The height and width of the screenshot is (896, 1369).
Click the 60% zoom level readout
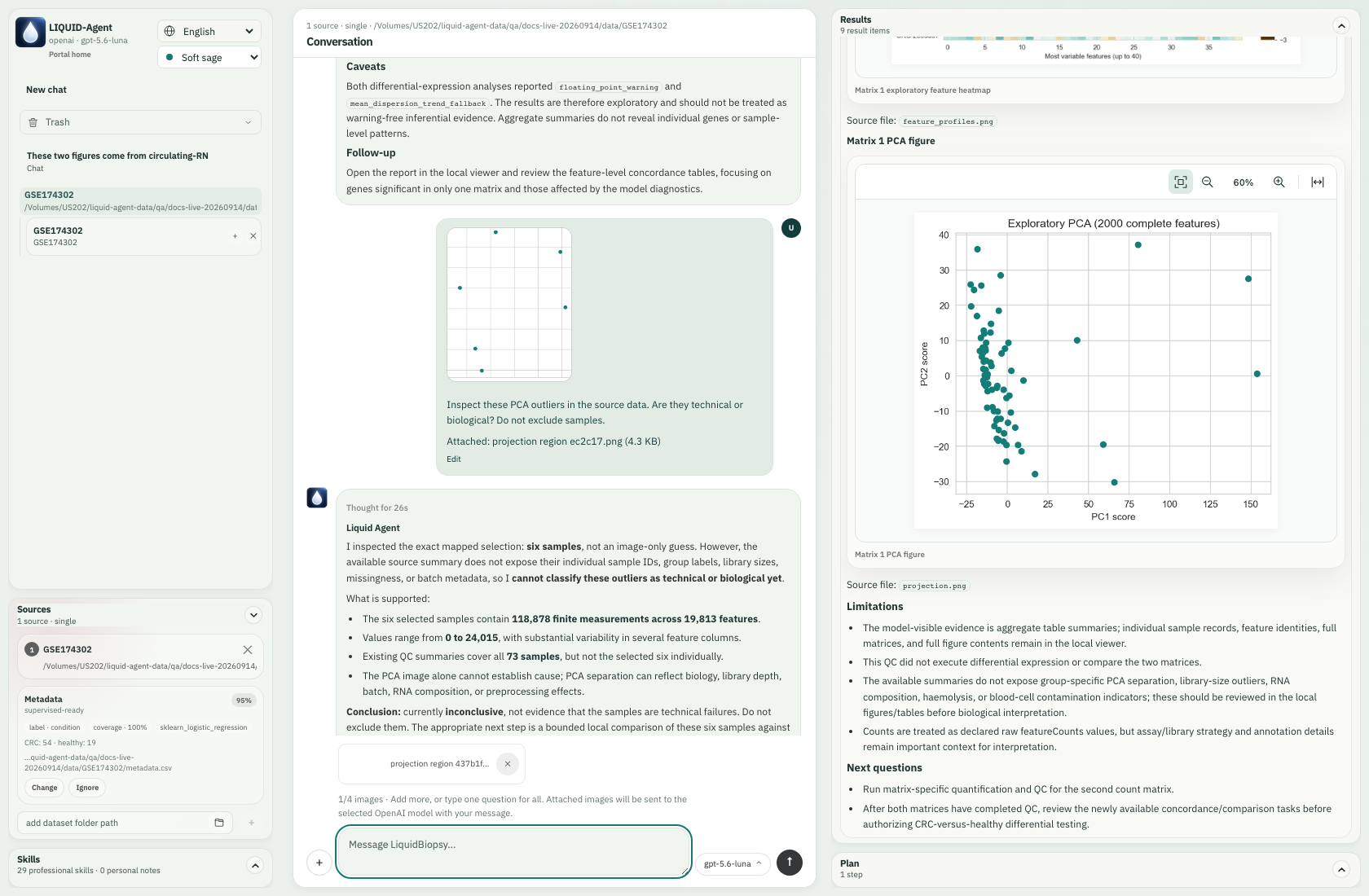tap(1244, 182)
